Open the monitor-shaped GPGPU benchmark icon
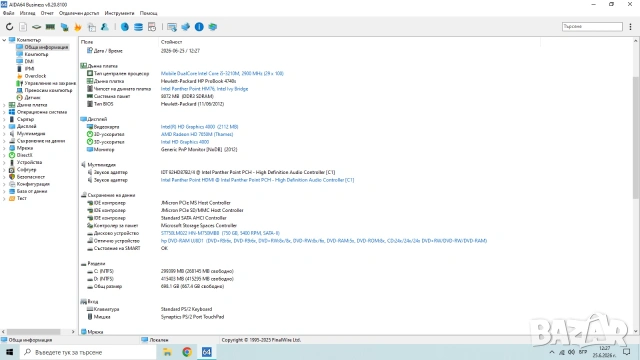Image resolution: width=640 pixels, height=360 pixels. [64, 27]
